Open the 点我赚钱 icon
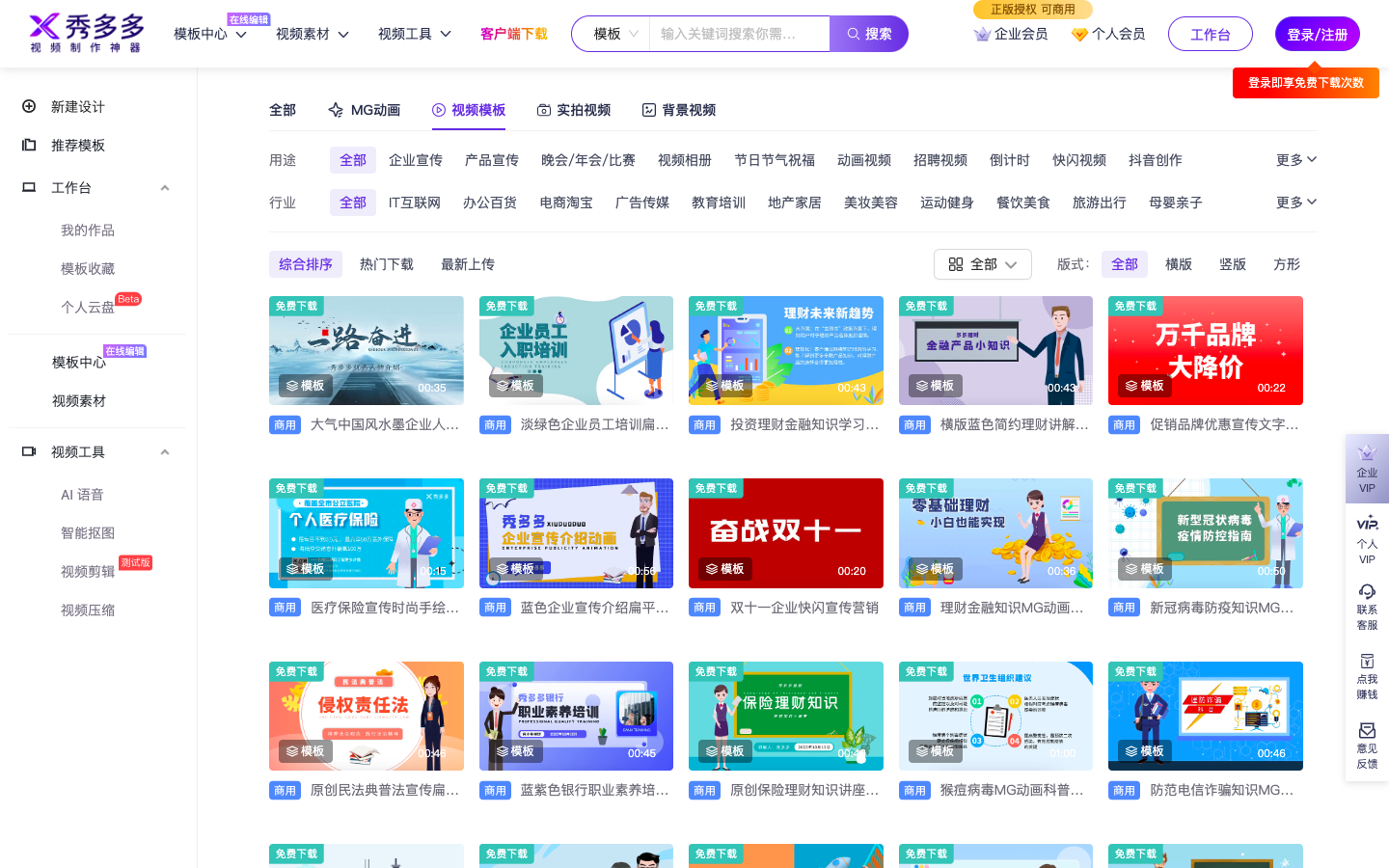The width and height of the screenshot is (1389, 868). point(1367,662)
